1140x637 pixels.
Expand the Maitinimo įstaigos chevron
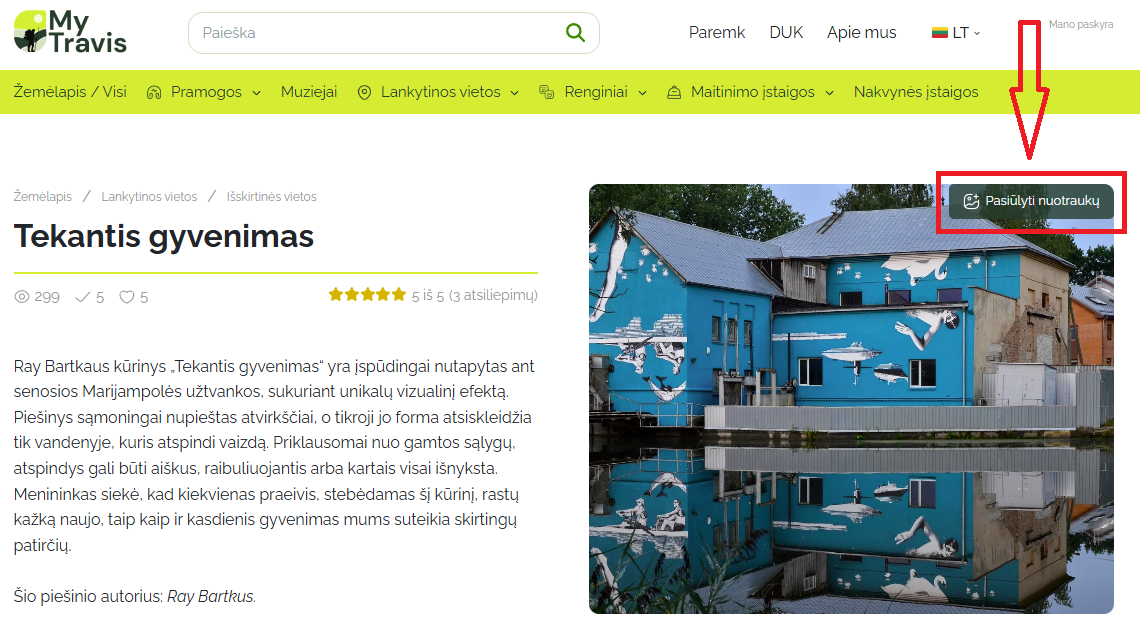tap(829, 93)
